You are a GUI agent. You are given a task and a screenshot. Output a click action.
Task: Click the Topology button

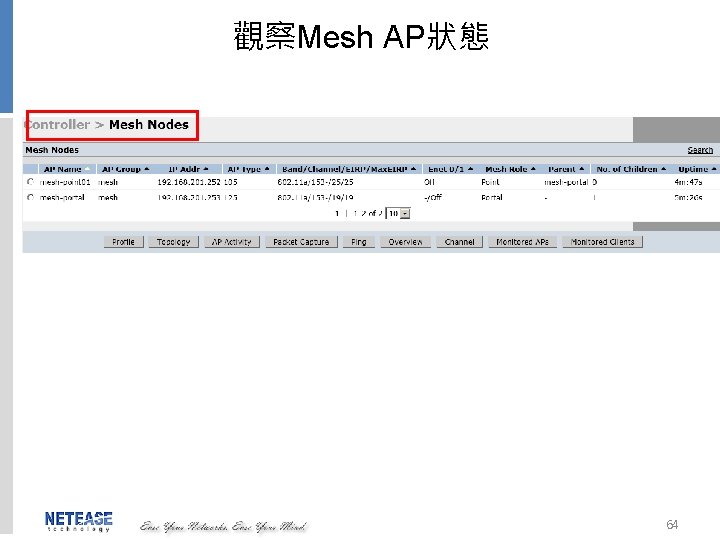tap(173, 242)
